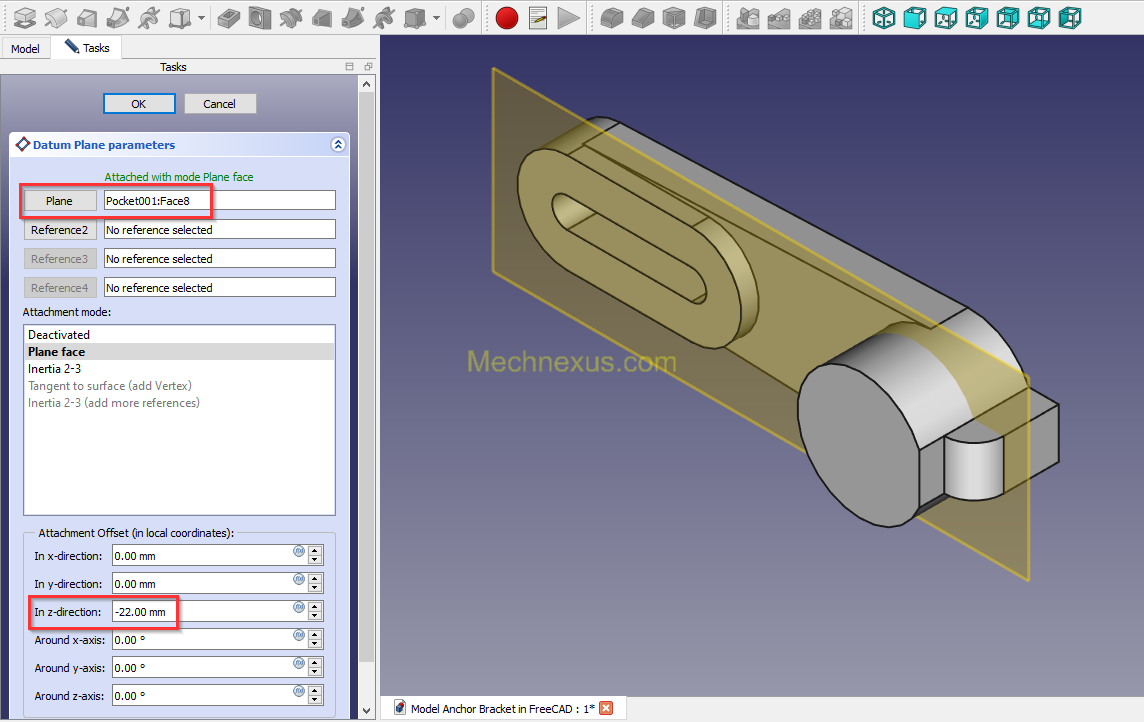Select the Fillet tool icon
The image size is (1144, 722).
tap(611, 18)
